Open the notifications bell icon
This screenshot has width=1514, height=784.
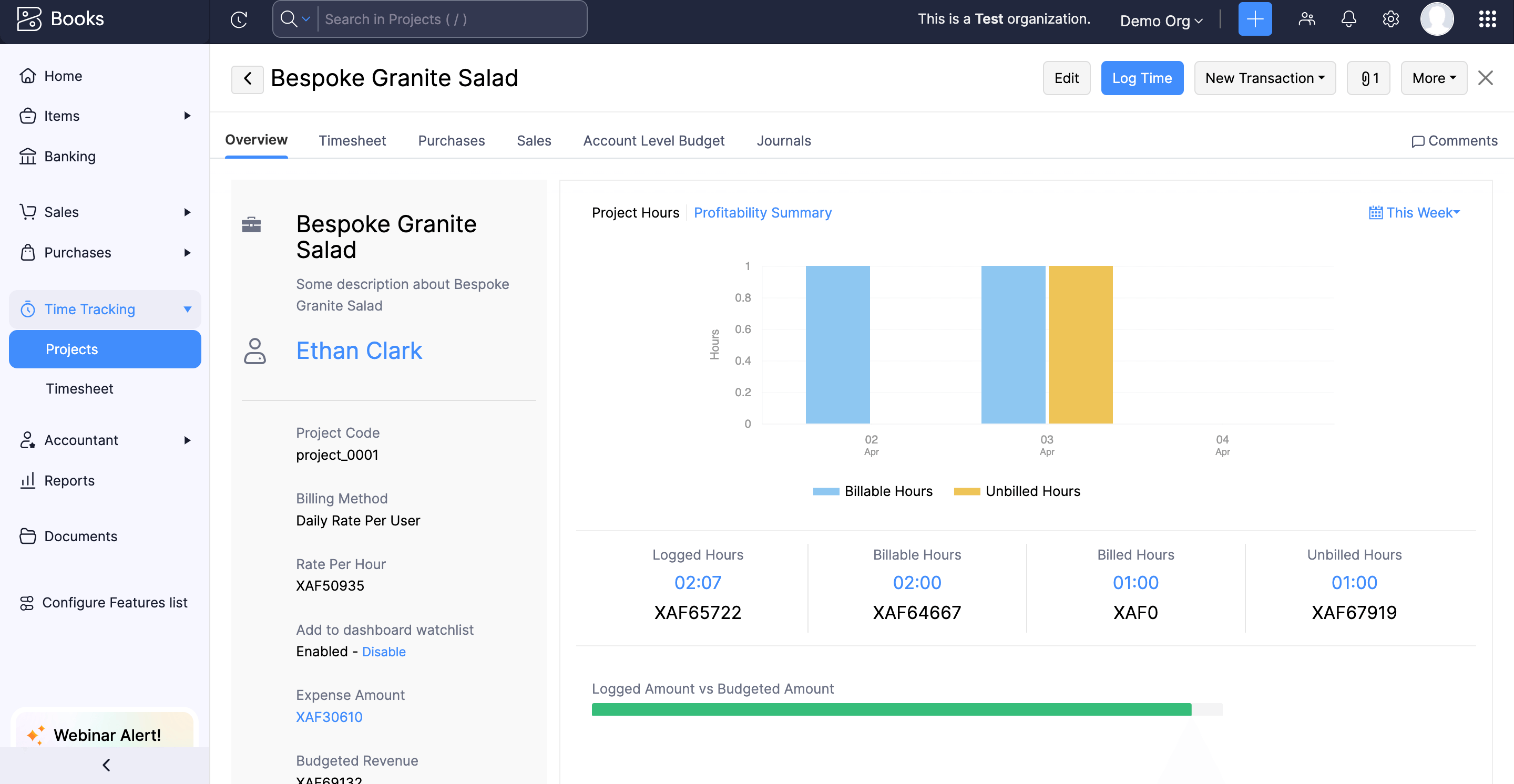1348,19
